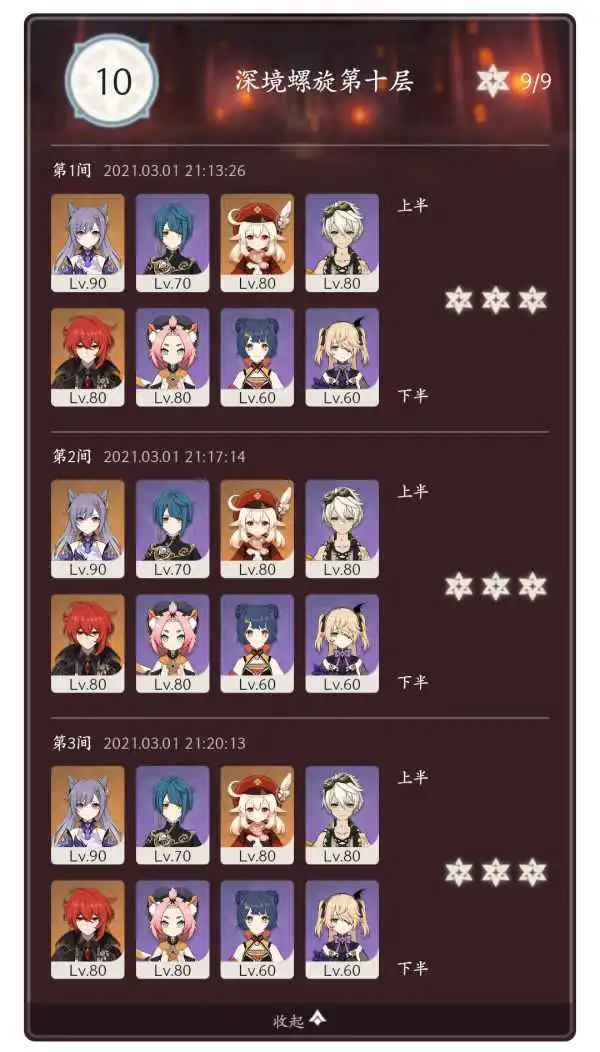Click the last star of chamber 3 rating
600x1052 pixels.
[x=532, y=872]
